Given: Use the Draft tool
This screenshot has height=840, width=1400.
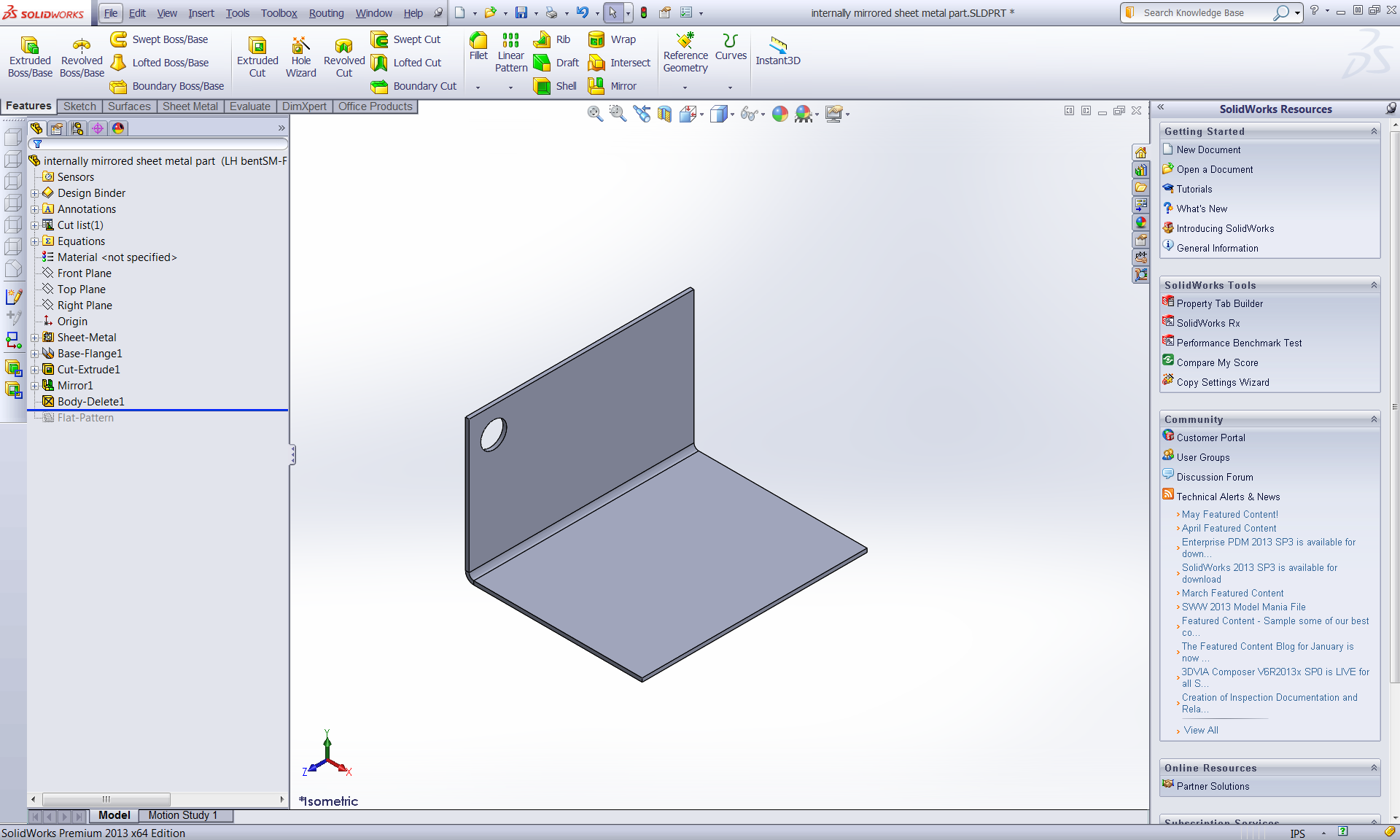Looking at the screenshot, I should 556,63.
